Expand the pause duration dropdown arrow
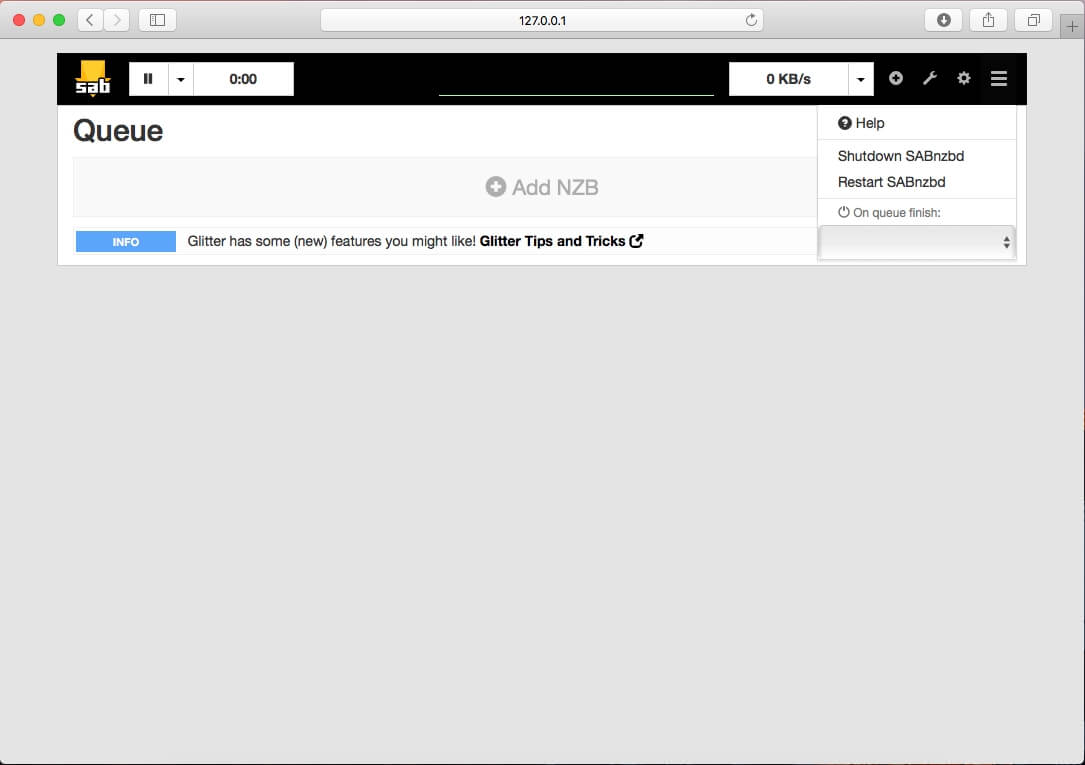Viewport: 1085px width, 765px height. coord(181,79)
